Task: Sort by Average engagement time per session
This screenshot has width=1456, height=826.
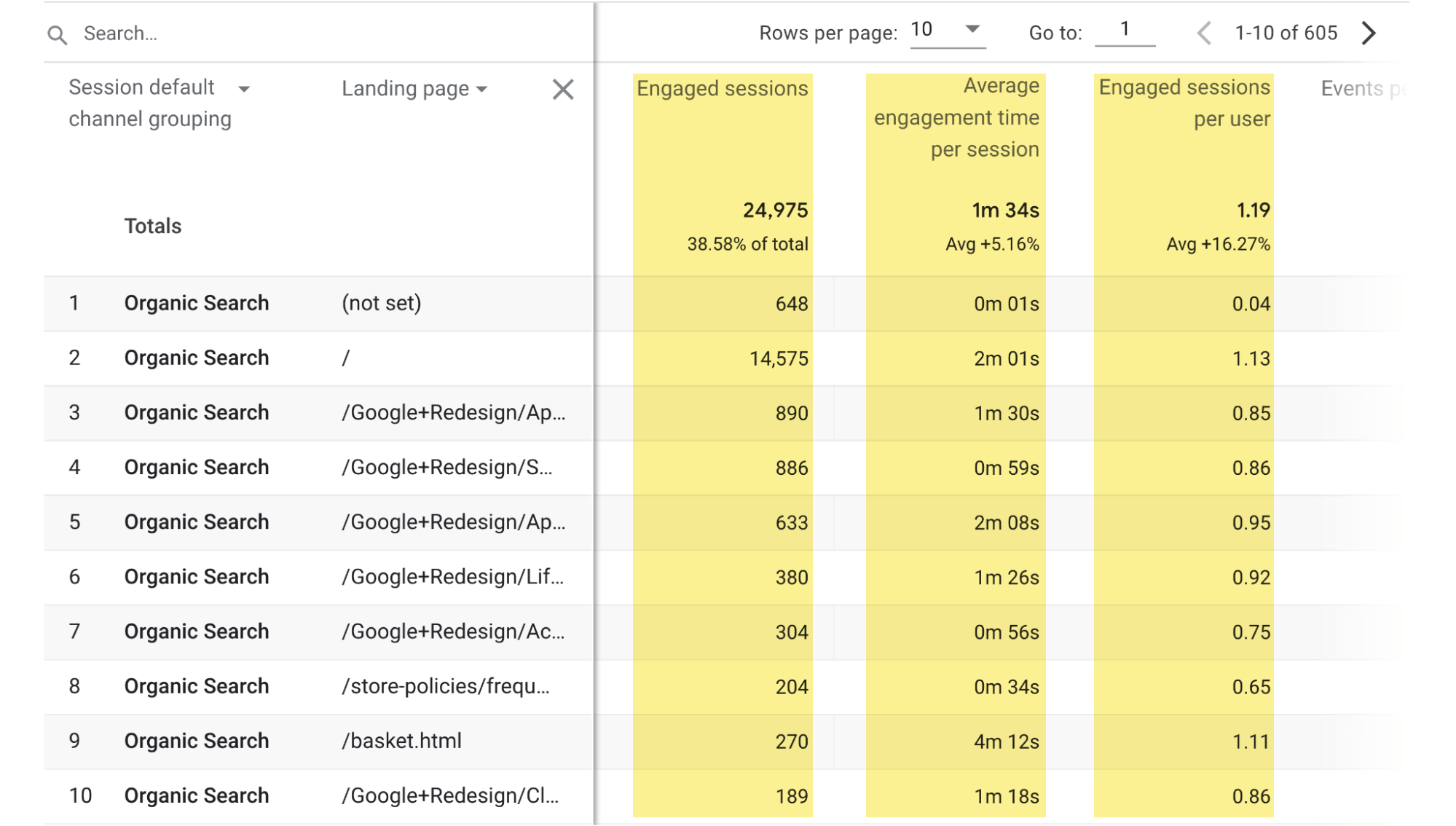Action: (956, 117)
